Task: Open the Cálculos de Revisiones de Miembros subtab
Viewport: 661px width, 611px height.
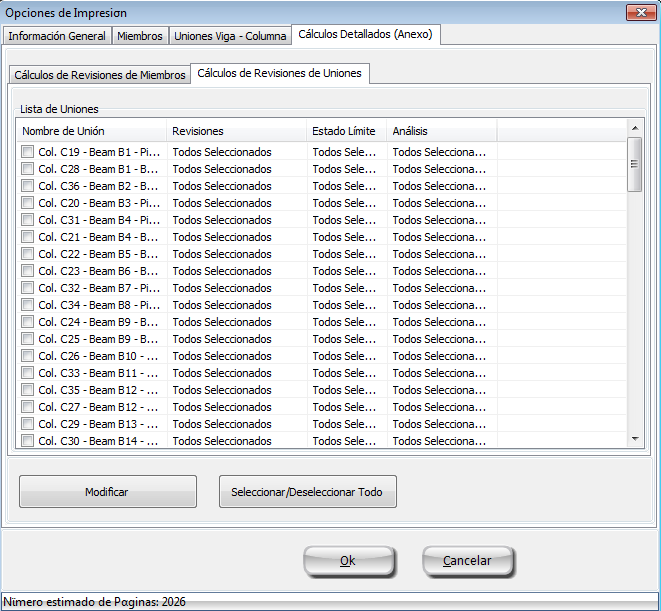Action: tap(100, 75)
